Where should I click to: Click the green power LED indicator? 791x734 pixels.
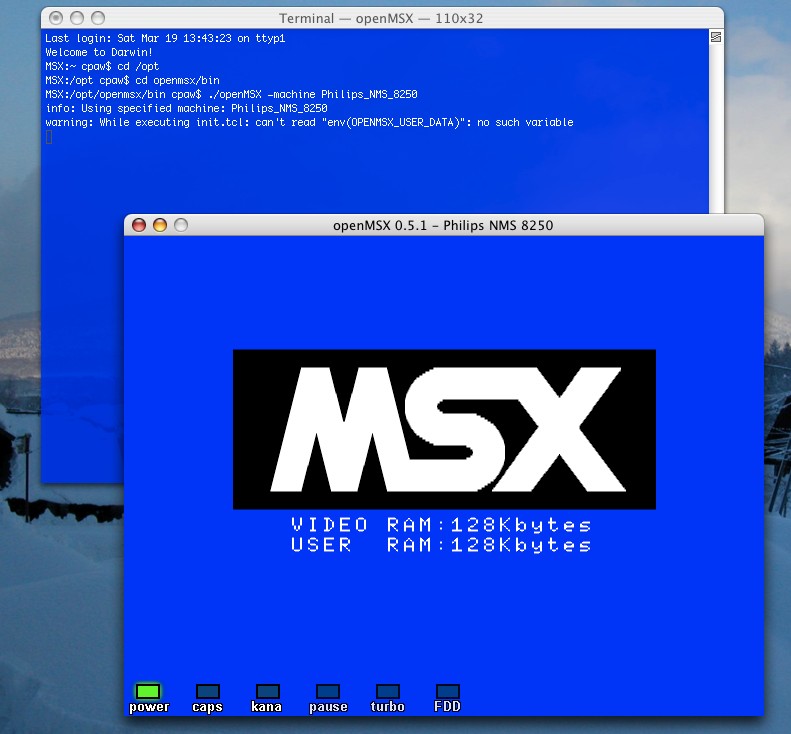pyautogui.click(x=148, y=691)
